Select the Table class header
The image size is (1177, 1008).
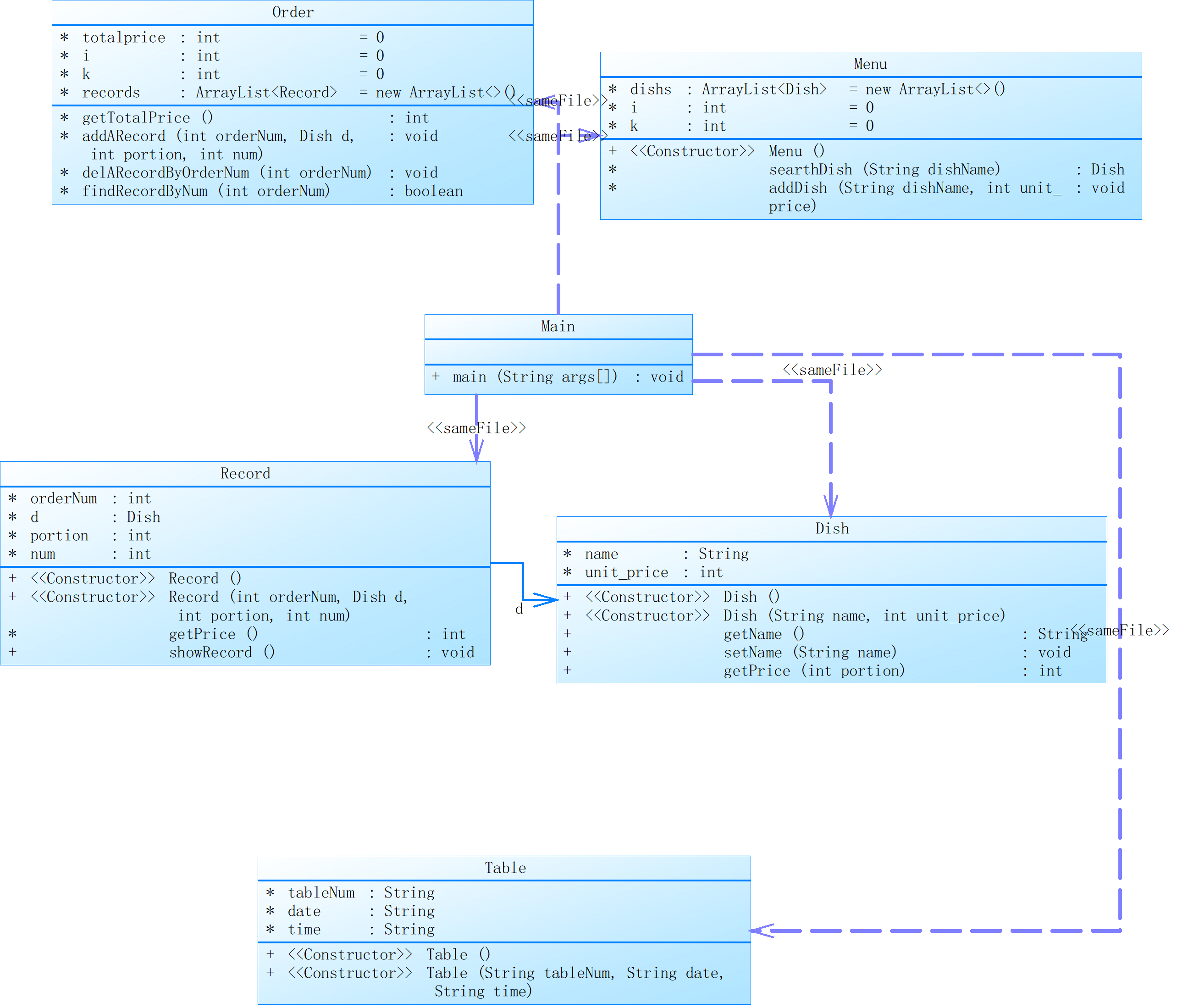pos(505,868)
